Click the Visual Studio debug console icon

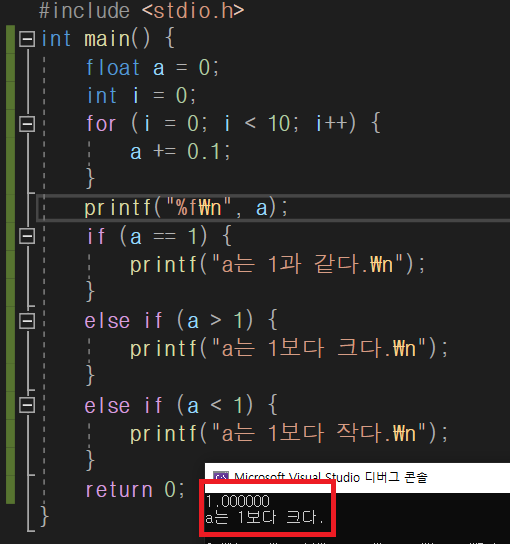(221, 477)
